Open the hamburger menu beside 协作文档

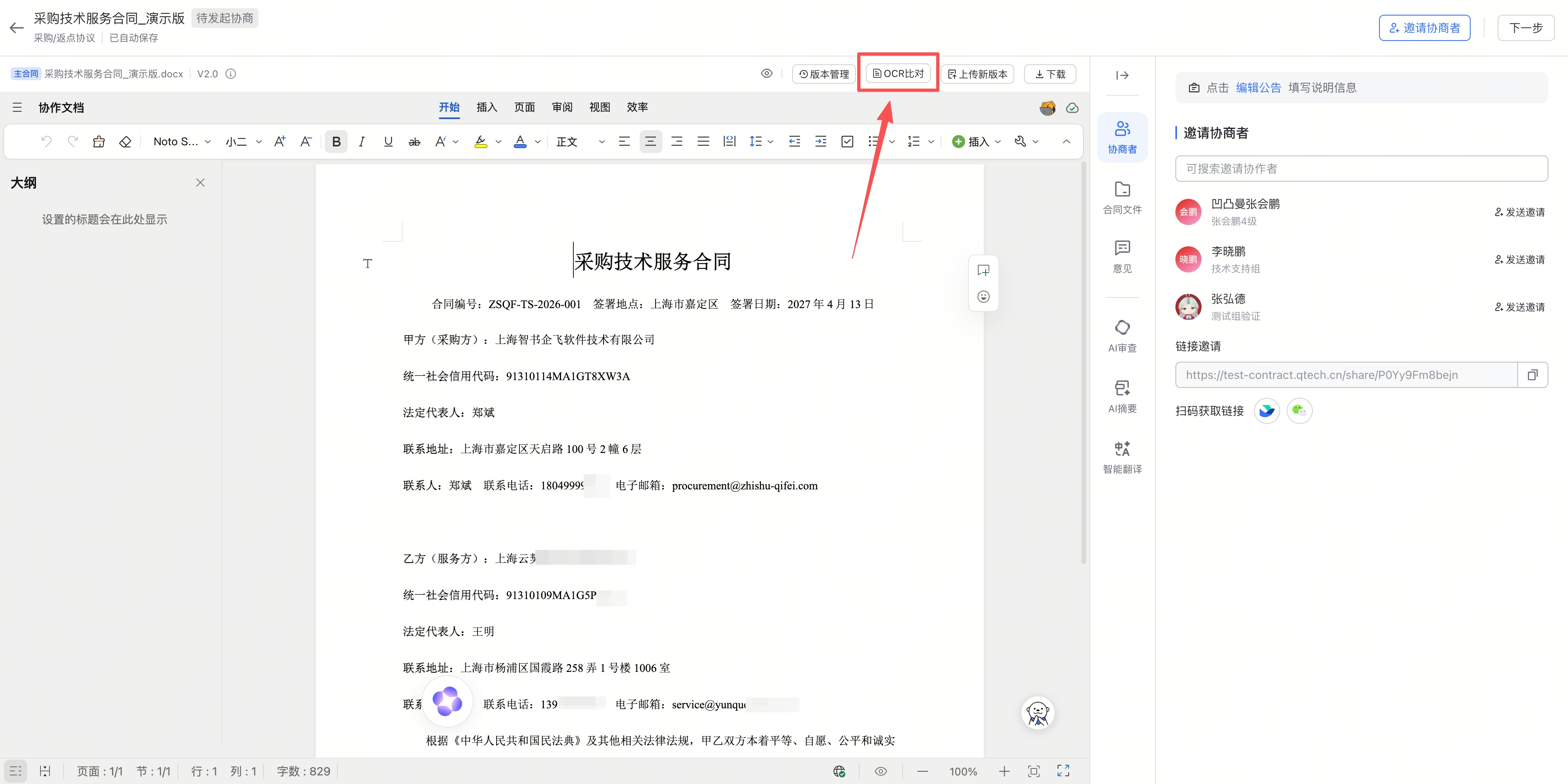17,108
